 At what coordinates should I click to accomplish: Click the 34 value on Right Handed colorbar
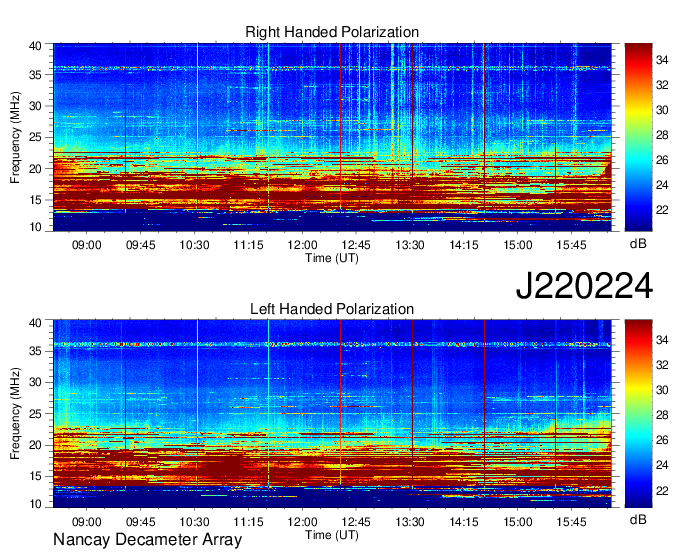click(662, 60)
